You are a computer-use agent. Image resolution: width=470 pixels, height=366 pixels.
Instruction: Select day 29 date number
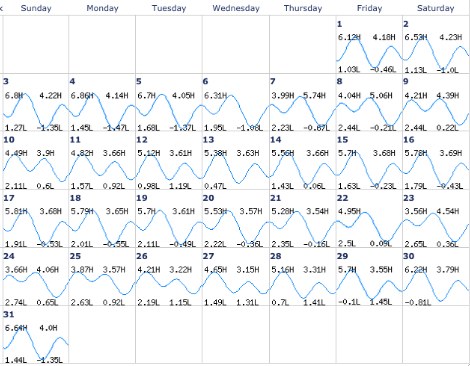point(342,256)
